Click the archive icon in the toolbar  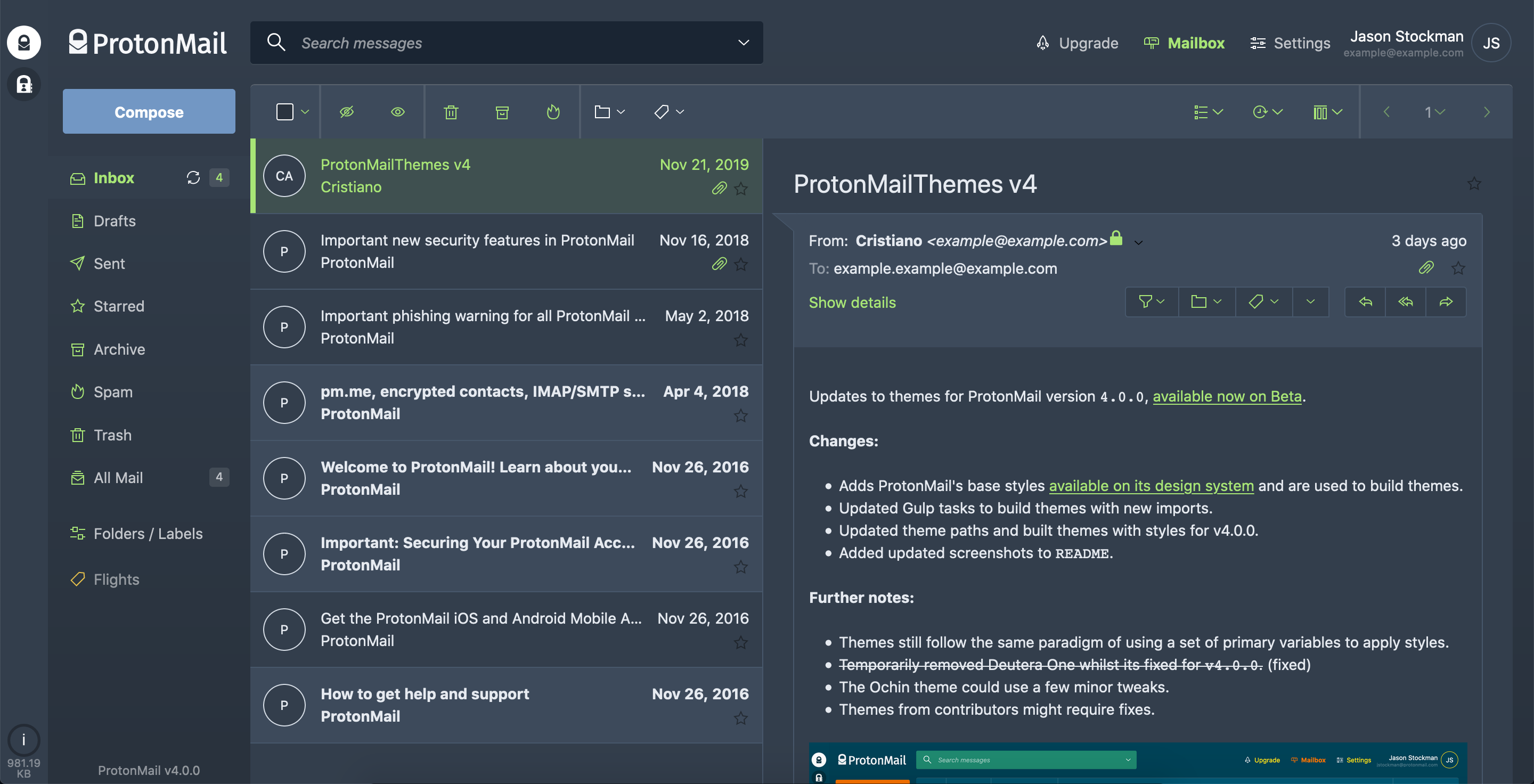pyautogui.click(x=502, y=112)
